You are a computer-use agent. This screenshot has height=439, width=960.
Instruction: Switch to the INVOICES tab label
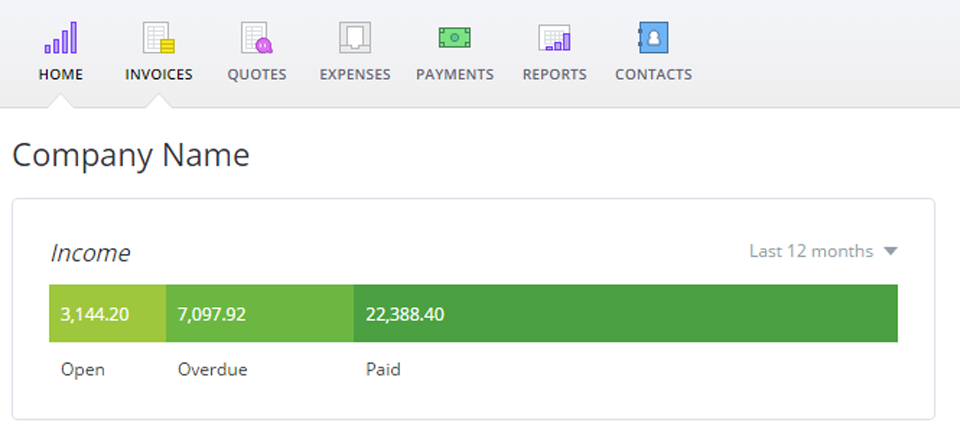(159, 75)
